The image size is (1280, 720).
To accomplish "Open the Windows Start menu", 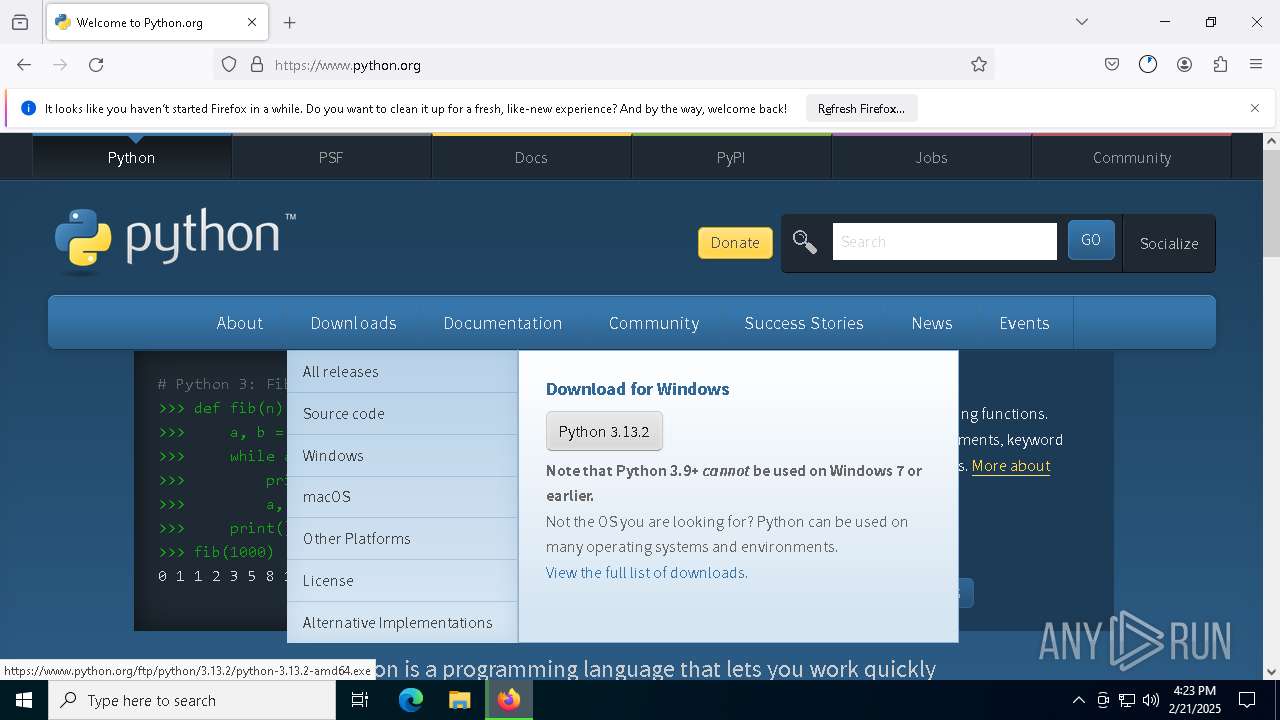I will point(24,700).
